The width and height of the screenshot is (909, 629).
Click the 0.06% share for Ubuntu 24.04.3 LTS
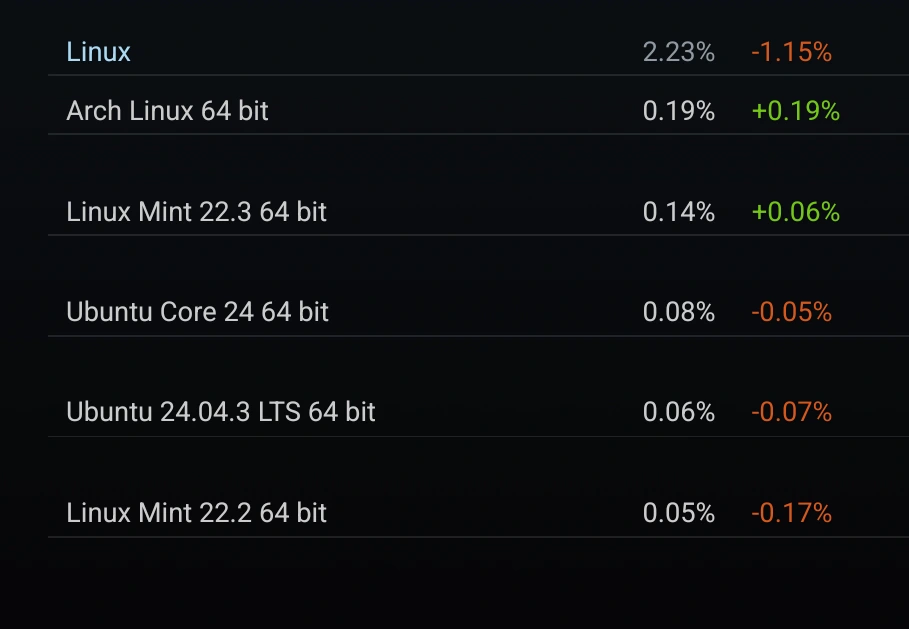click(x=678, y=412)
